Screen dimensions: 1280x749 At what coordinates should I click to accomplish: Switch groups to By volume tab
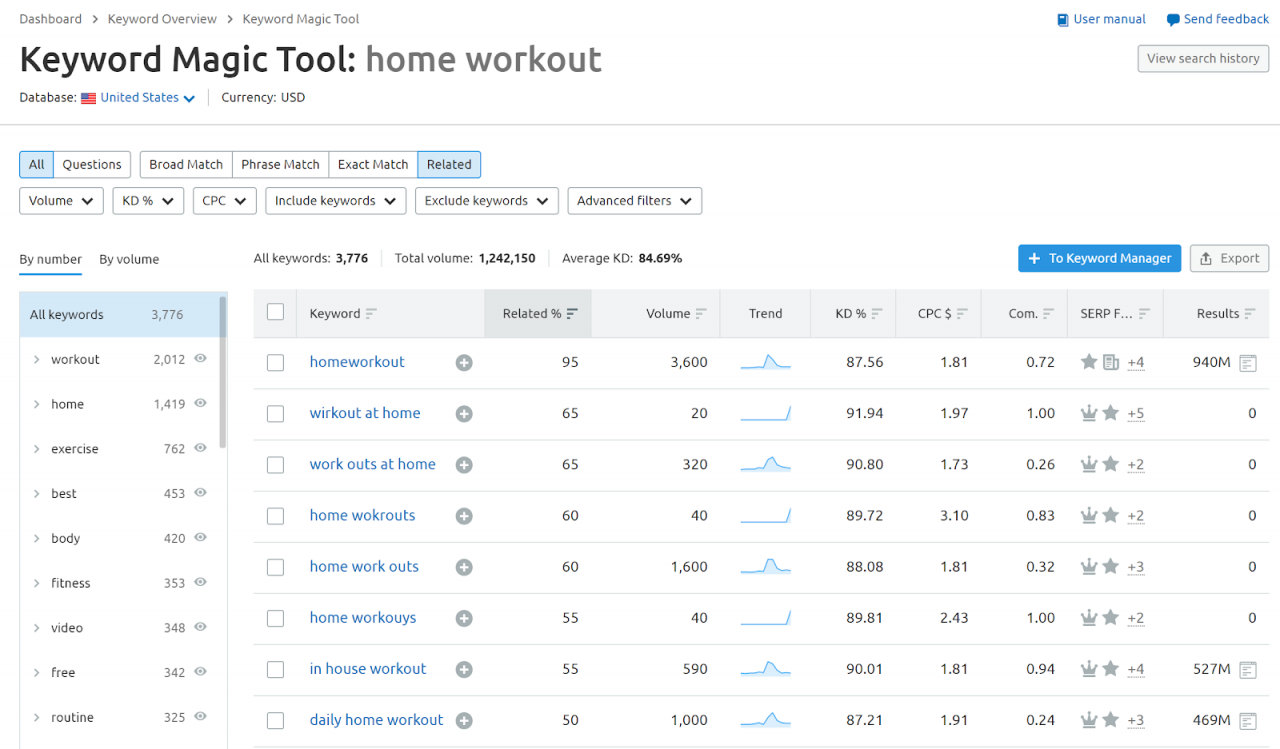click(129, 259)
